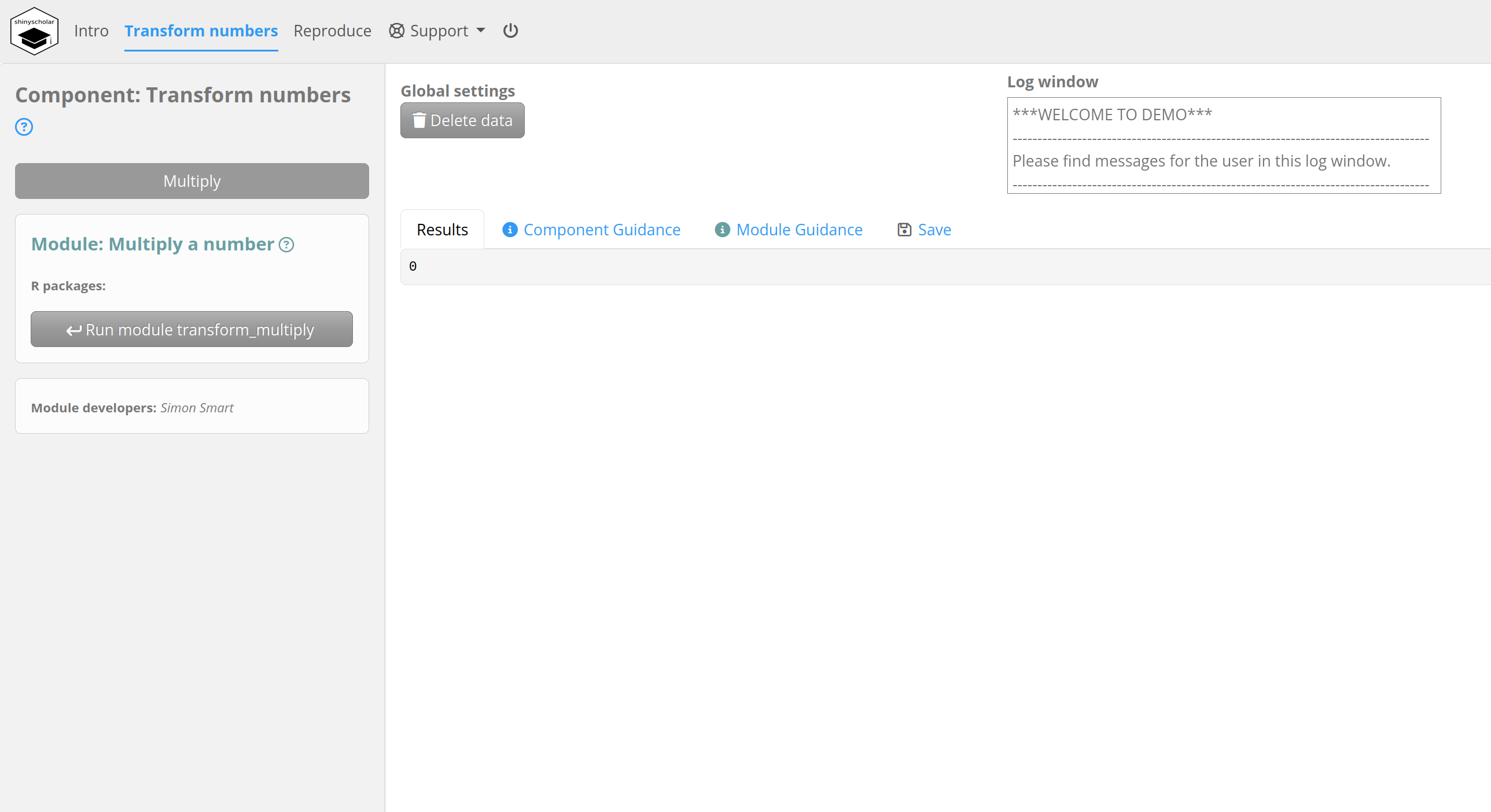
Task: Open the Reproduce tab
Action: point(332,31)
